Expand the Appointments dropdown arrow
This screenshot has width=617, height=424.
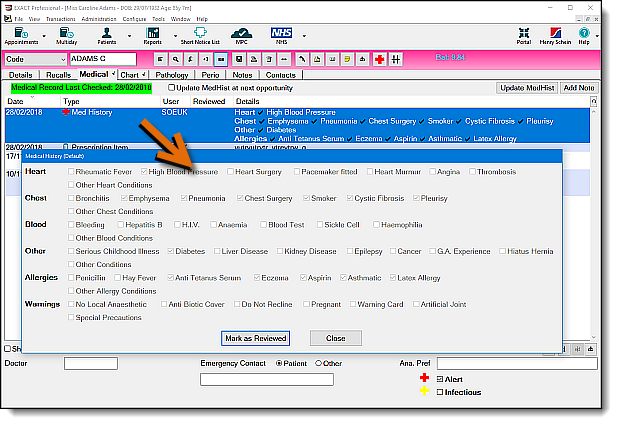(44, 36)
